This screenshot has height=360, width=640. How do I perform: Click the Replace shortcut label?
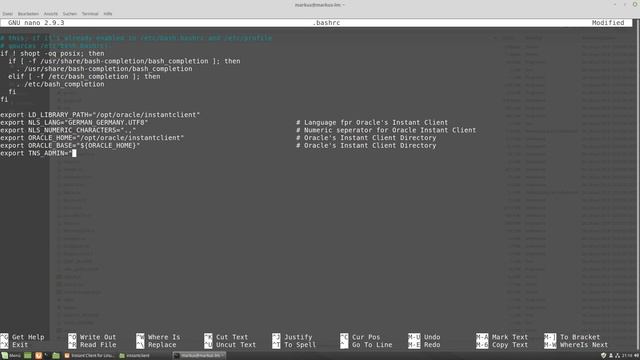point(162,345)
